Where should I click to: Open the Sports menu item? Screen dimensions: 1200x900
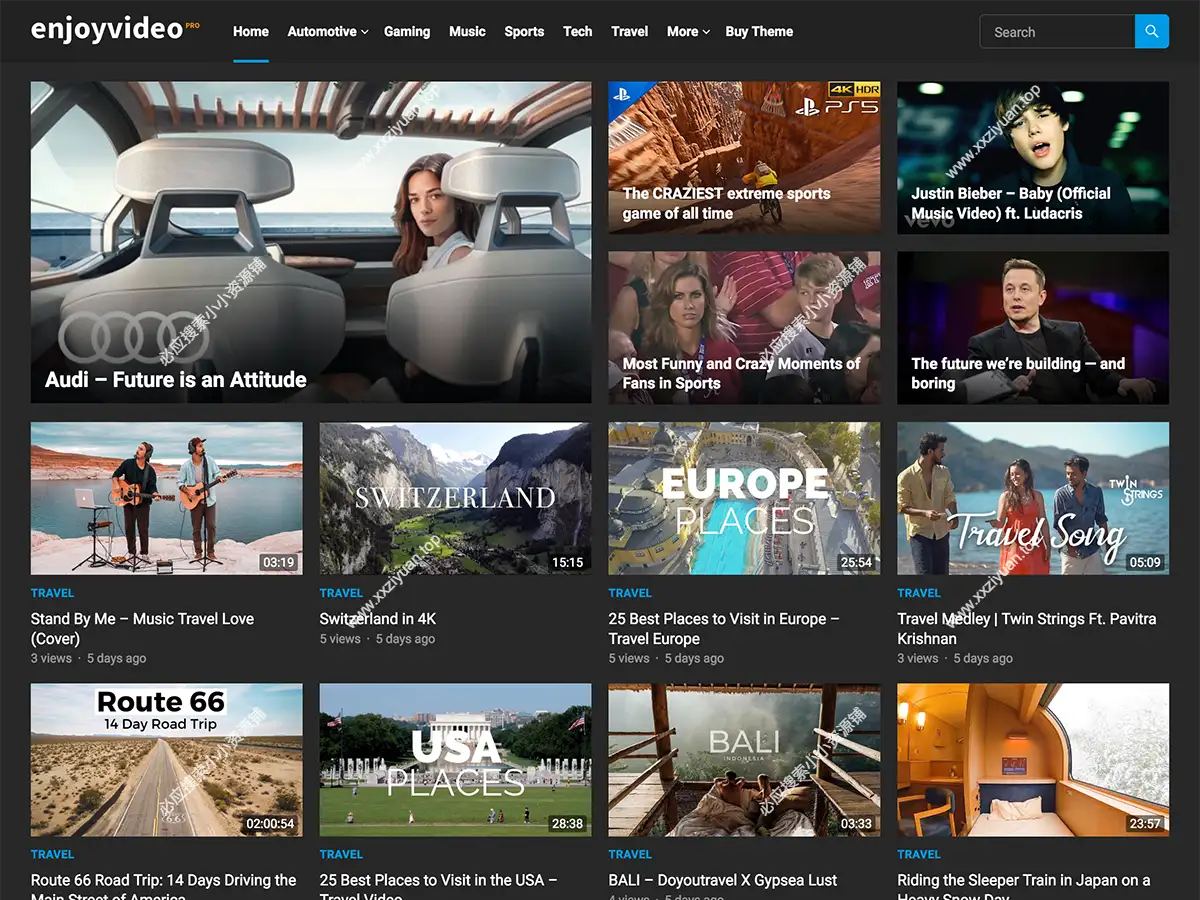(x=524, y=32)
